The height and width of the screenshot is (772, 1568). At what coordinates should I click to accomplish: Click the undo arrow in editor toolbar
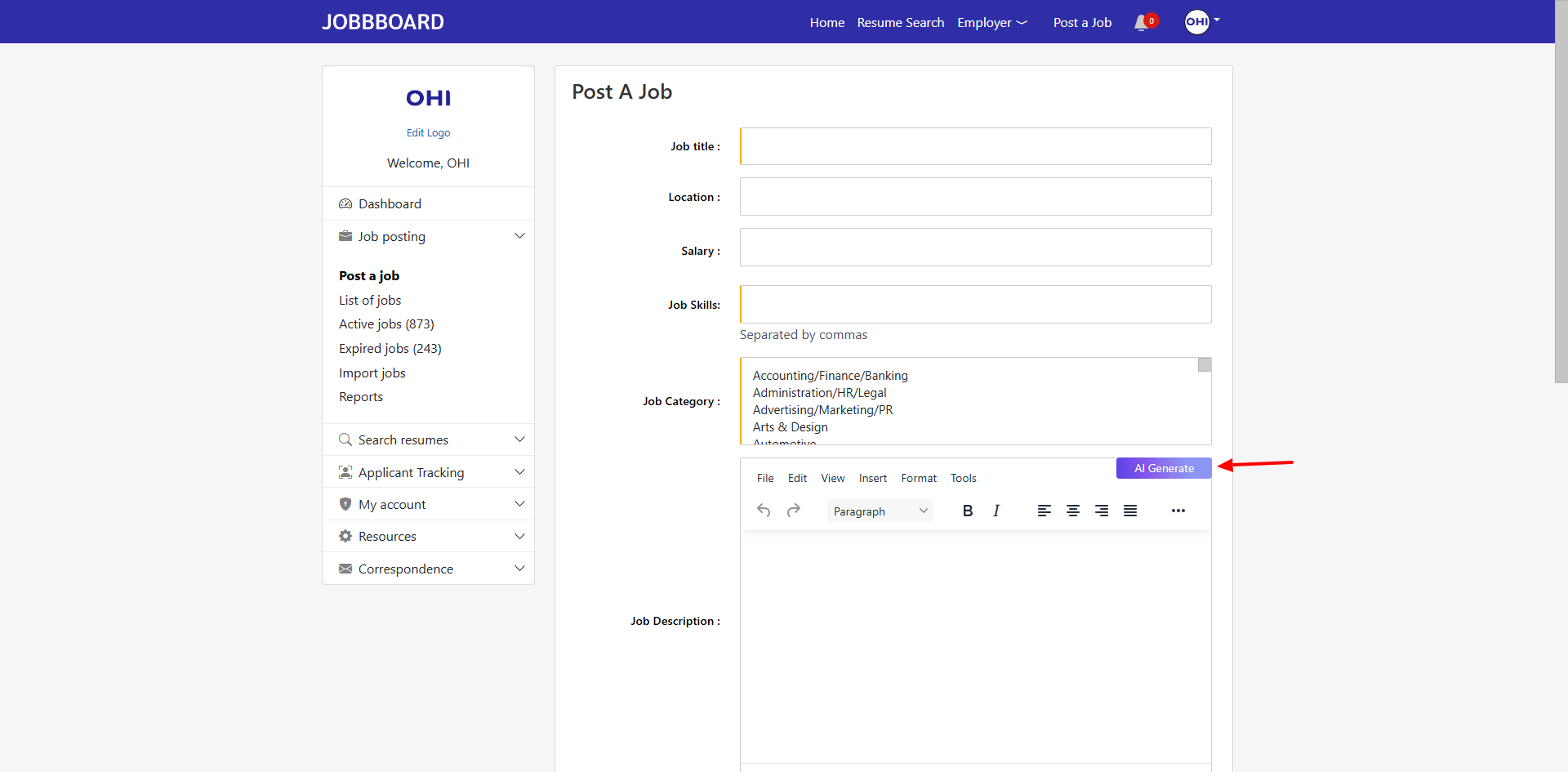[x=764, y=511]
